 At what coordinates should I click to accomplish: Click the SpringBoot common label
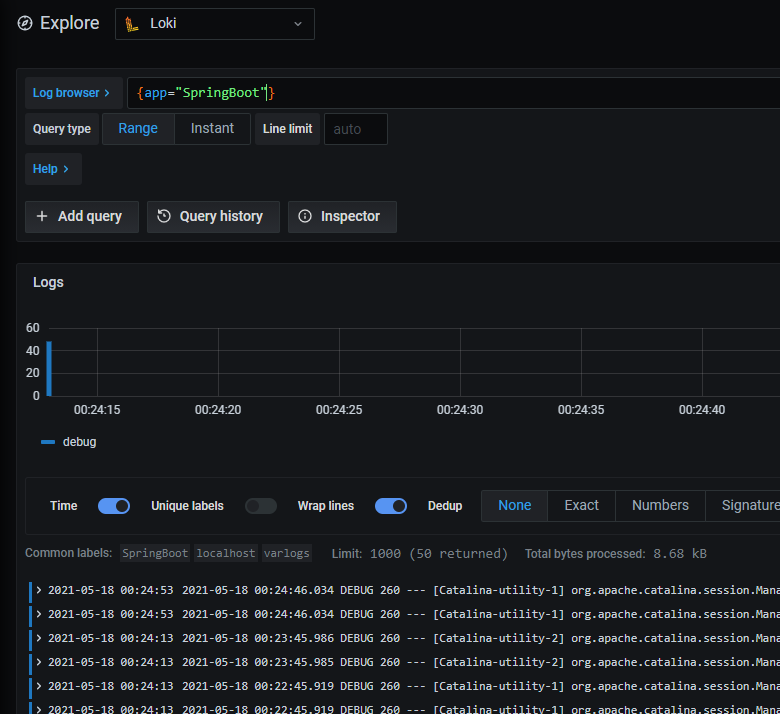point(155,553)
